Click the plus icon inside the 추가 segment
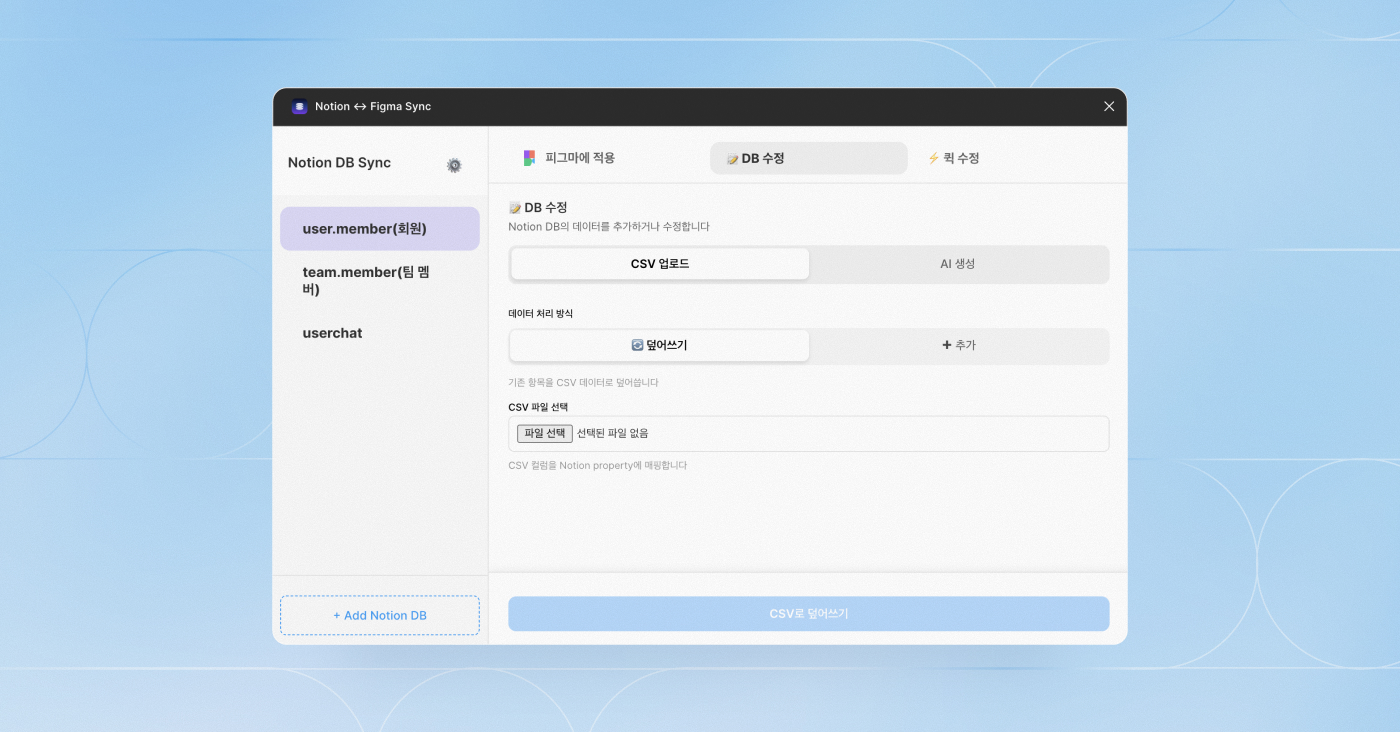Viewport: 1400px width, 732px height. click(x=946, y=344)
